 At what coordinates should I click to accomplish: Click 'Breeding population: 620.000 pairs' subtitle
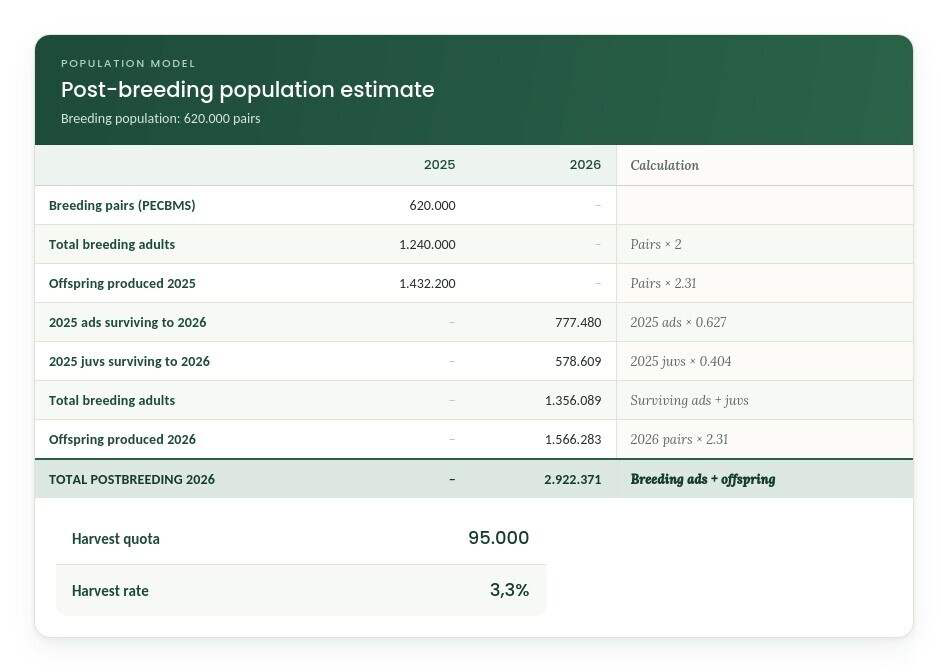(160, 118)
